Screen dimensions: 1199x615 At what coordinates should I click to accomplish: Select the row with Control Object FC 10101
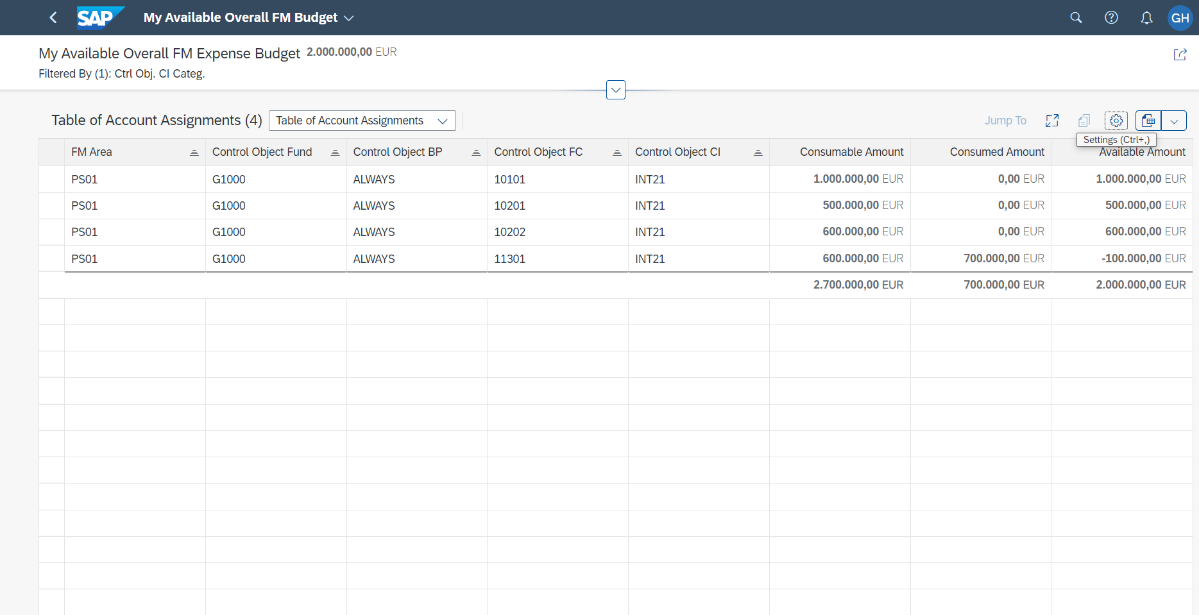coord(52,179)
